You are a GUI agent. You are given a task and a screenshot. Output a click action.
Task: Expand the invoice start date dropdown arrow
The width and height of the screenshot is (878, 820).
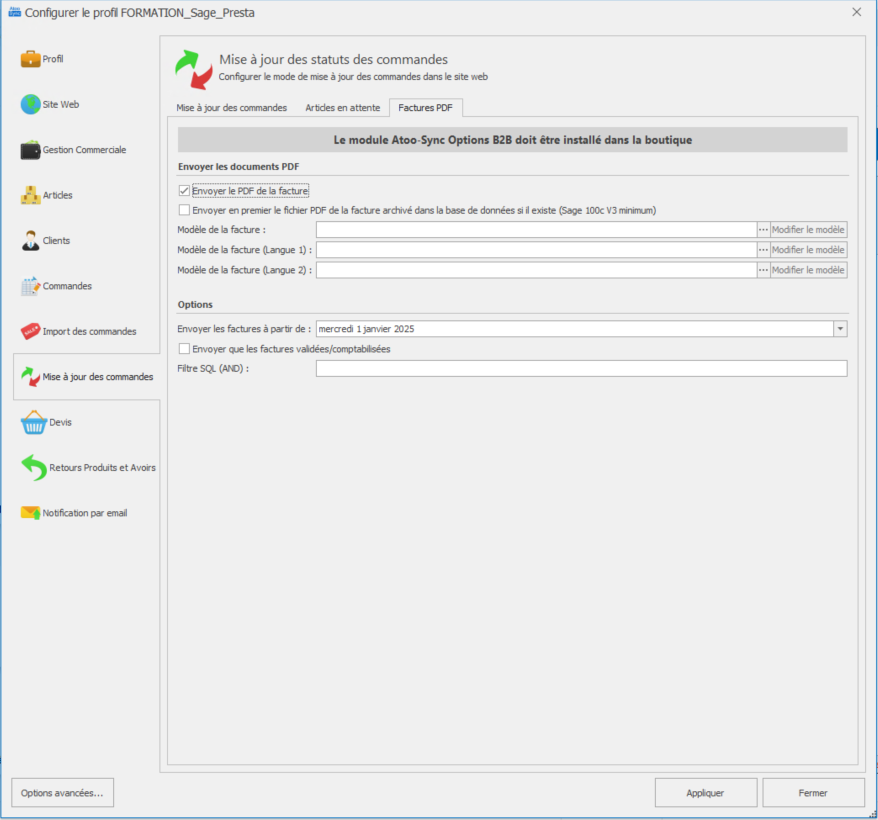click(x=839, y=329)
